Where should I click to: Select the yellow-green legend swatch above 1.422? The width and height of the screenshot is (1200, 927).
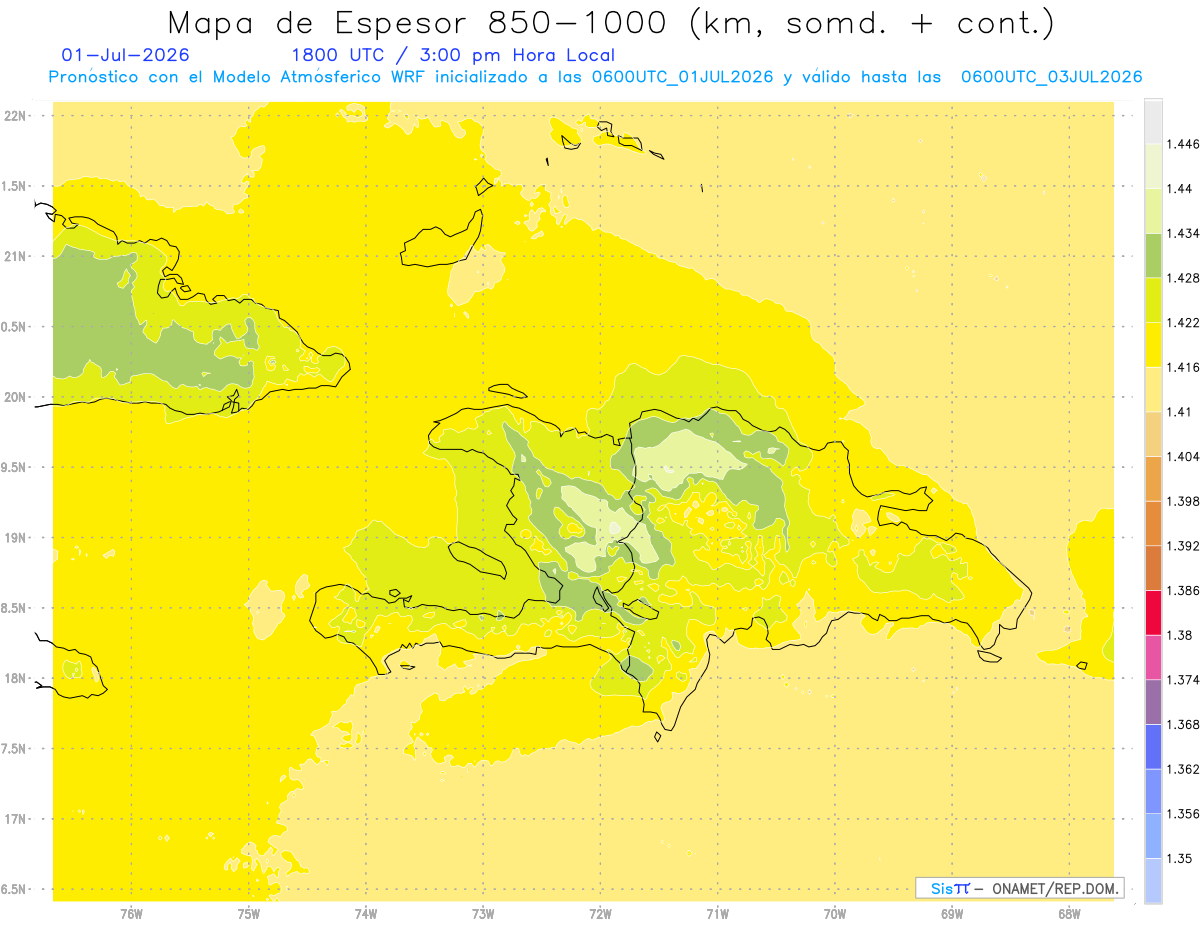(x=1154, y=300)
